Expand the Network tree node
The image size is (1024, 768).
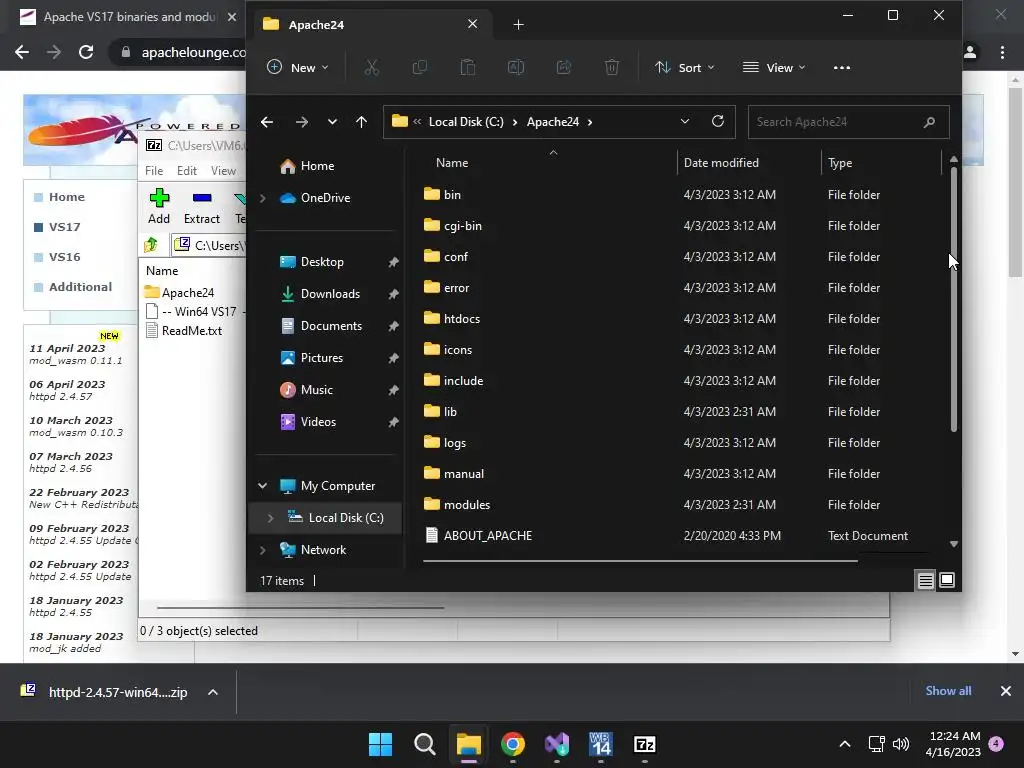263,550
